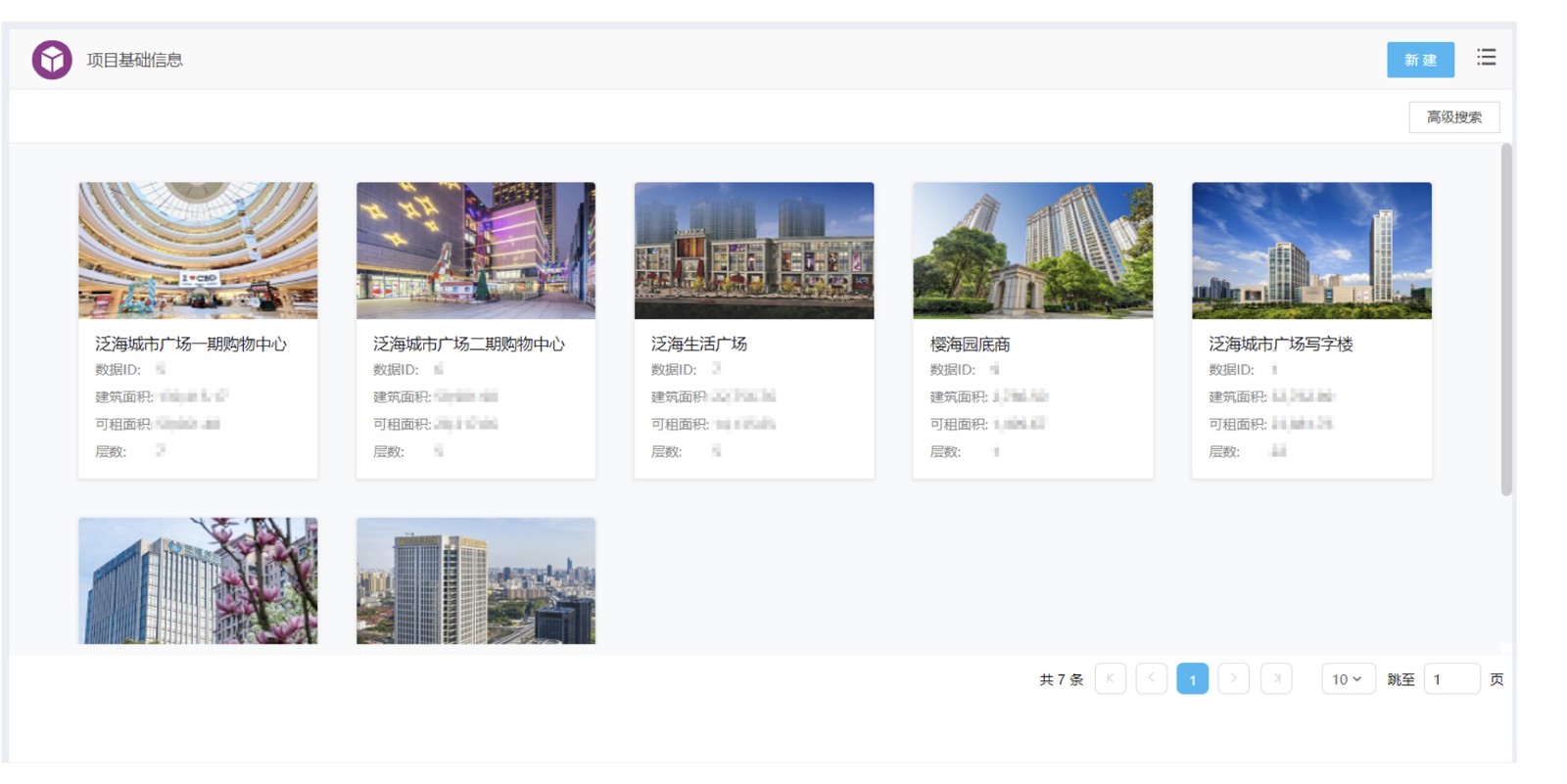
Task: Click the purple cube logo icon
Action: (x=52, y=60)
